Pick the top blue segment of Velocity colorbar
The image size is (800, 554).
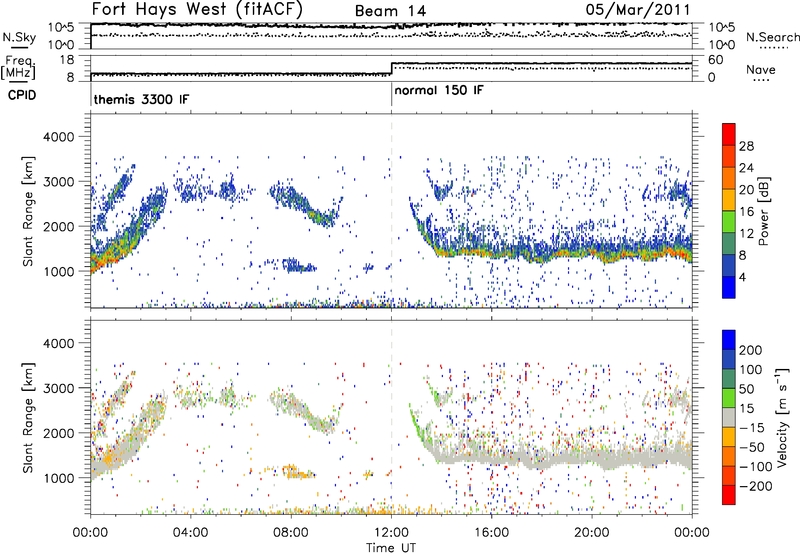coord(729,340)
